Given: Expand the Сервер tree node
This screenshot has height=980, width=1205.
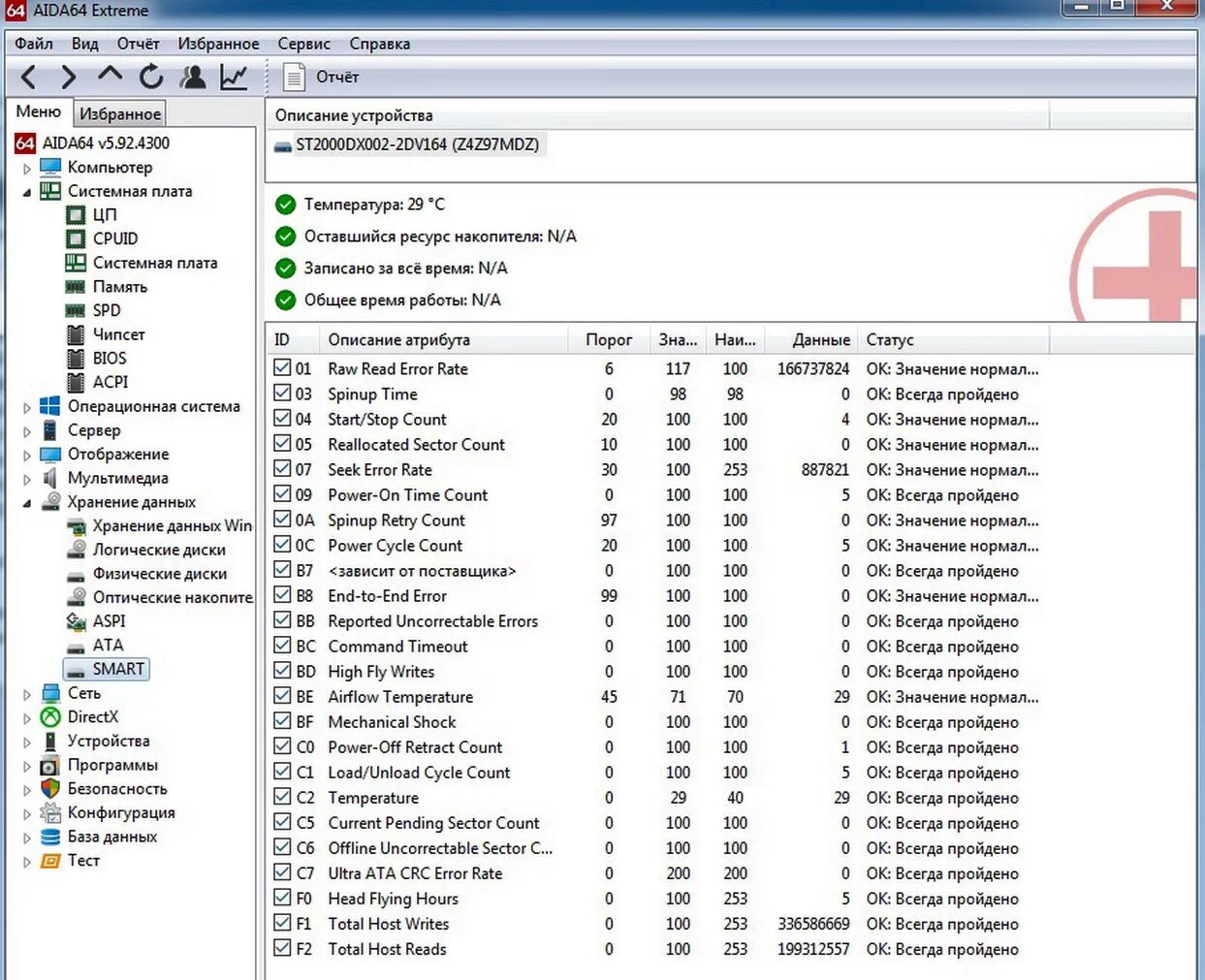Looking at the screenshot, I should point(27,431).
